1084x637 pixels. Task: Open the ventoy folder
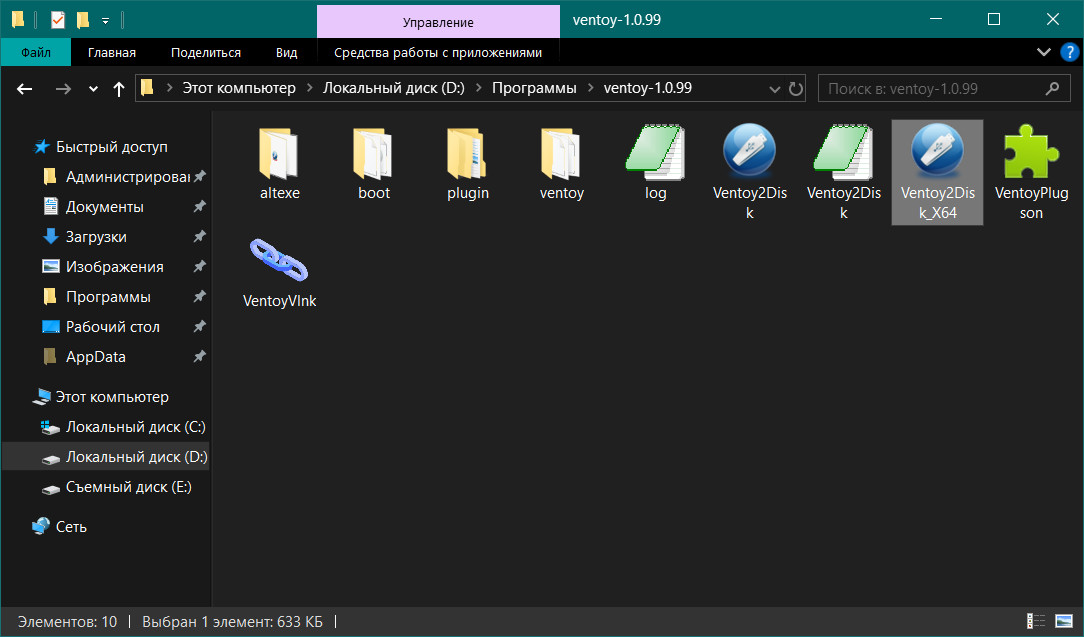click(561, 163)
